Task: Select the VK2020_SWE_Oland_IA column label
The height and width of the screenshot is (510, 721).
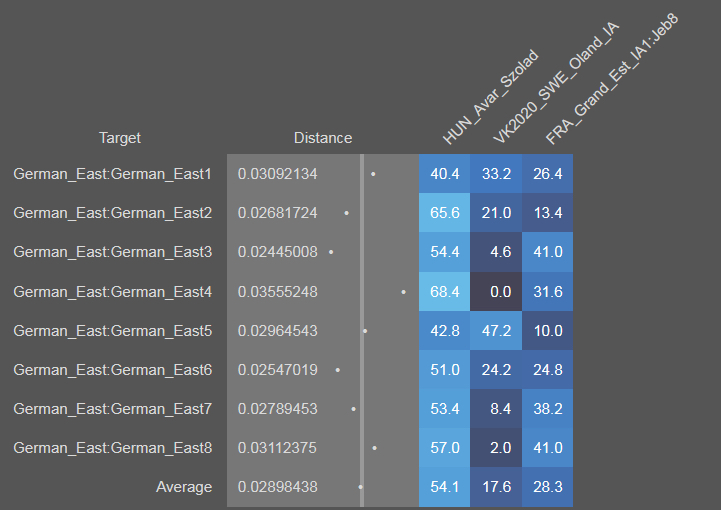Action: click(556, 83)
